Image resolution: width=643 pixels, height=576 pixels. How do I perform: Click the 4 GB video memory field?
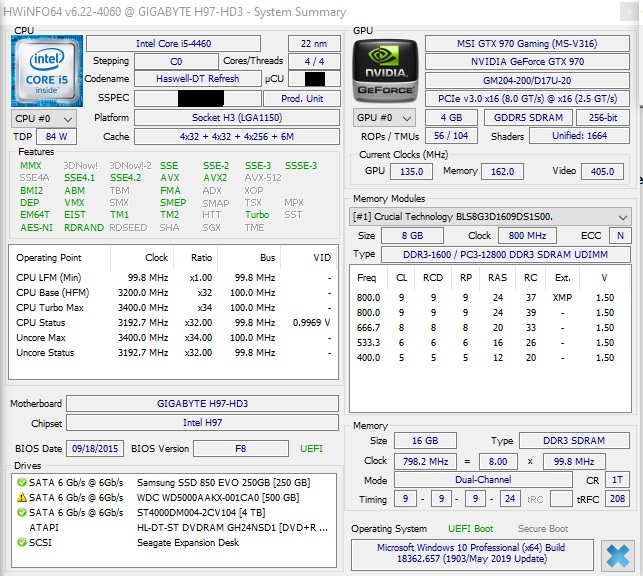(451, 118)
